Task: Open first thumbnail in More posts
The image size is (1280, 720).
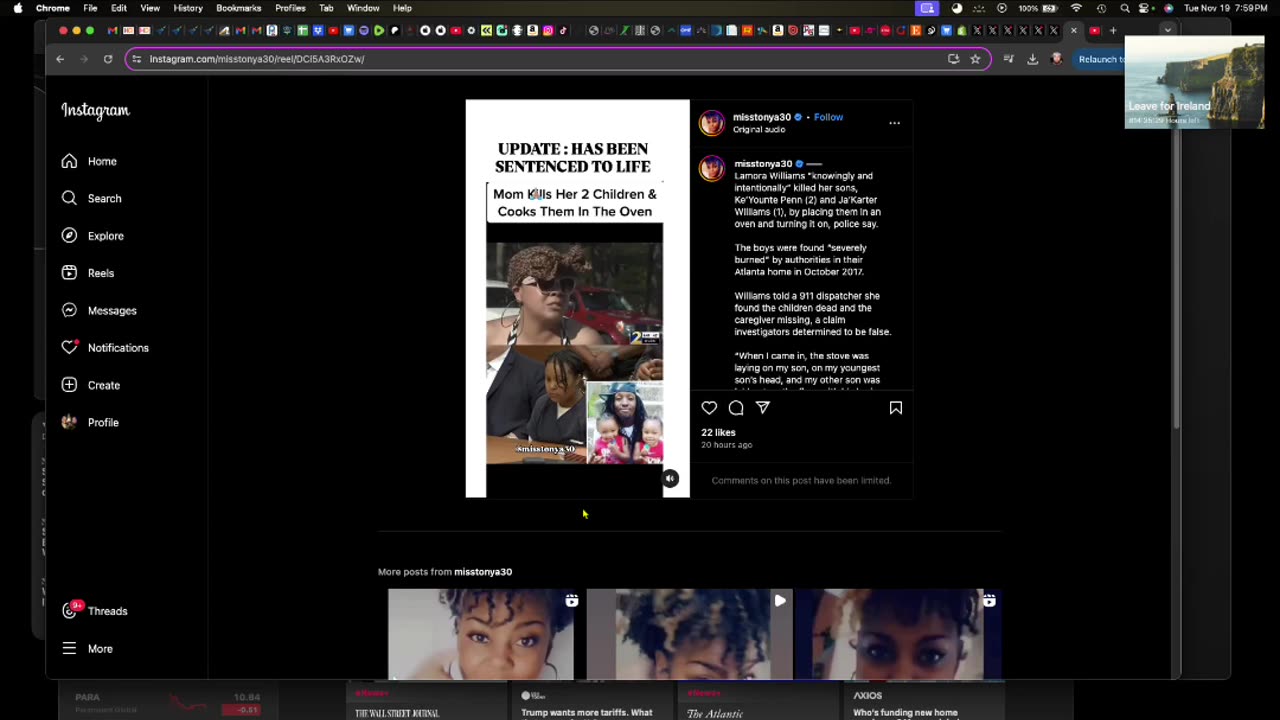Action: (x=481, y=634)
